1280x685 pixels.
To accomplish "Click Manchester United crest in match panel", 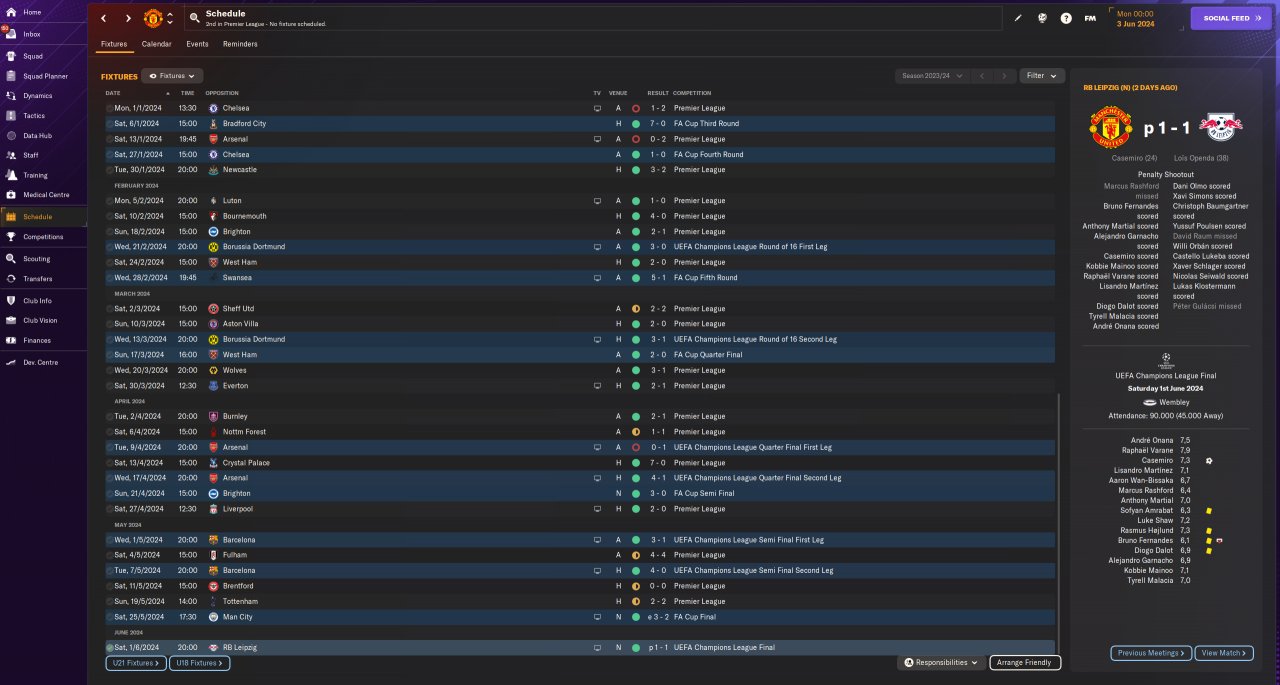I will click(1110, 128).
